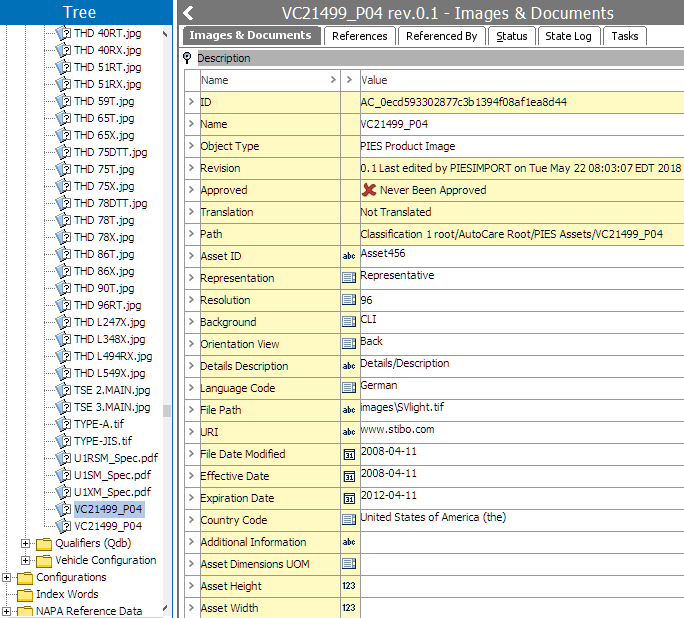This screenshot has height=618, width=684.
Task: Expand the Qualifiers (Qdb) tree node
Action: (26, 543)
